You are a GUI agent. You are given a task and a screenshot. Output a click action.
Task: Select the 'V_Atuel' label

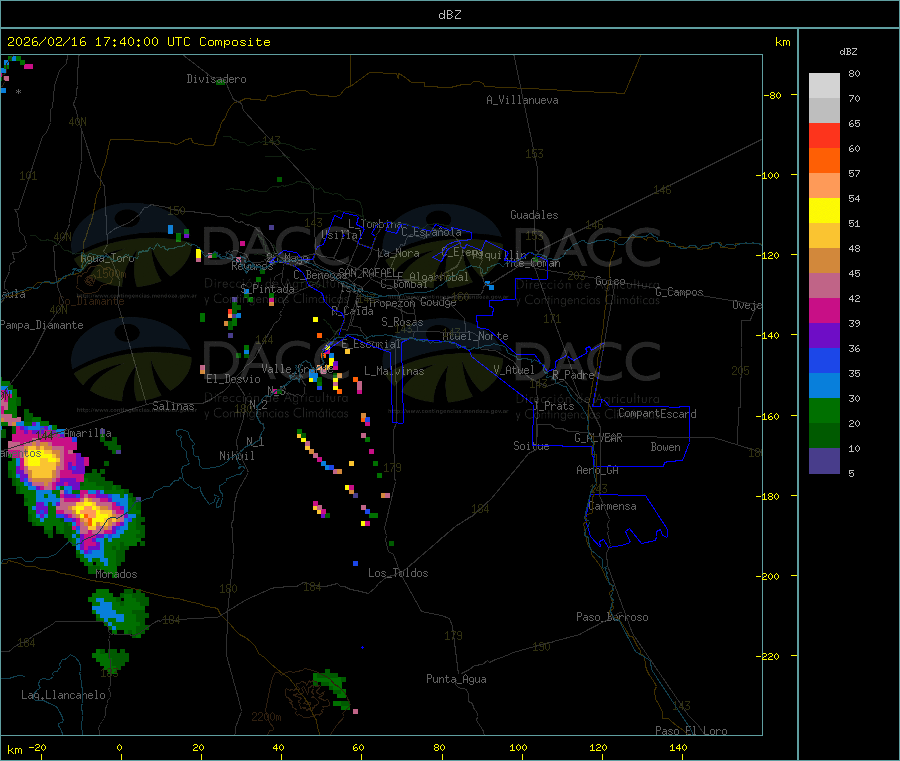pos(514,370)
